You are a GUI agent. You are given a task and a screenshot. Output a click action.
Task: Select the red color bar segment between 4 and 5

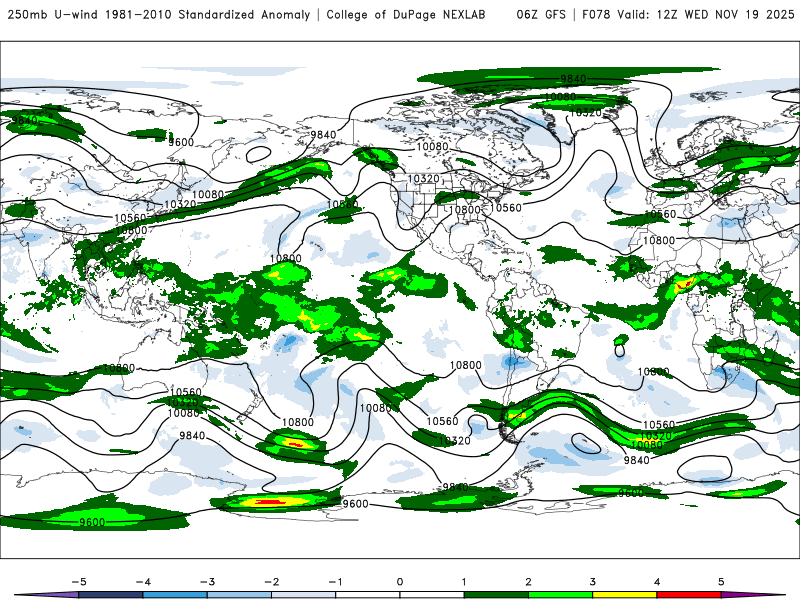689,595
